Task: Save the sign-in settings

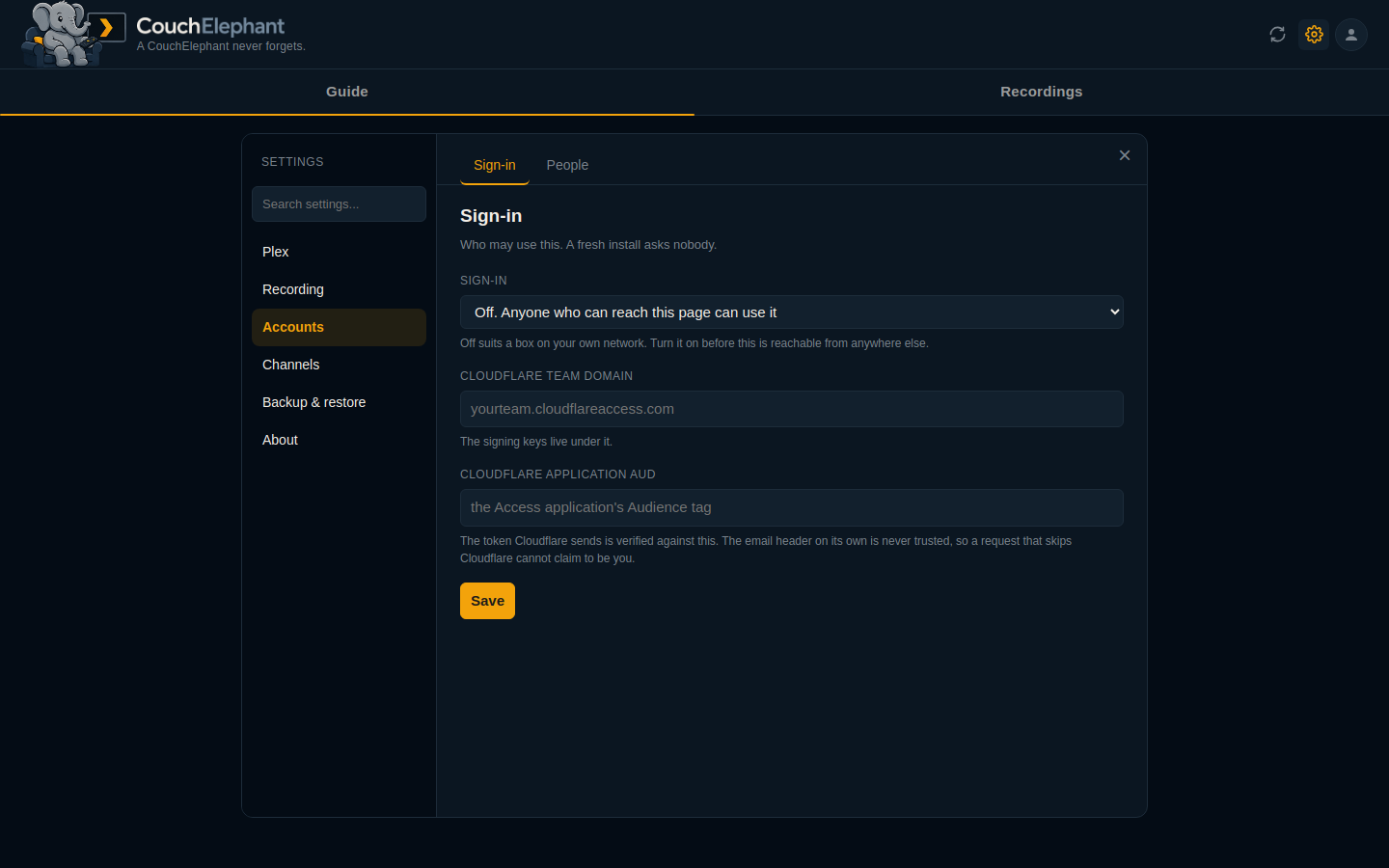Action: [487, 601]
